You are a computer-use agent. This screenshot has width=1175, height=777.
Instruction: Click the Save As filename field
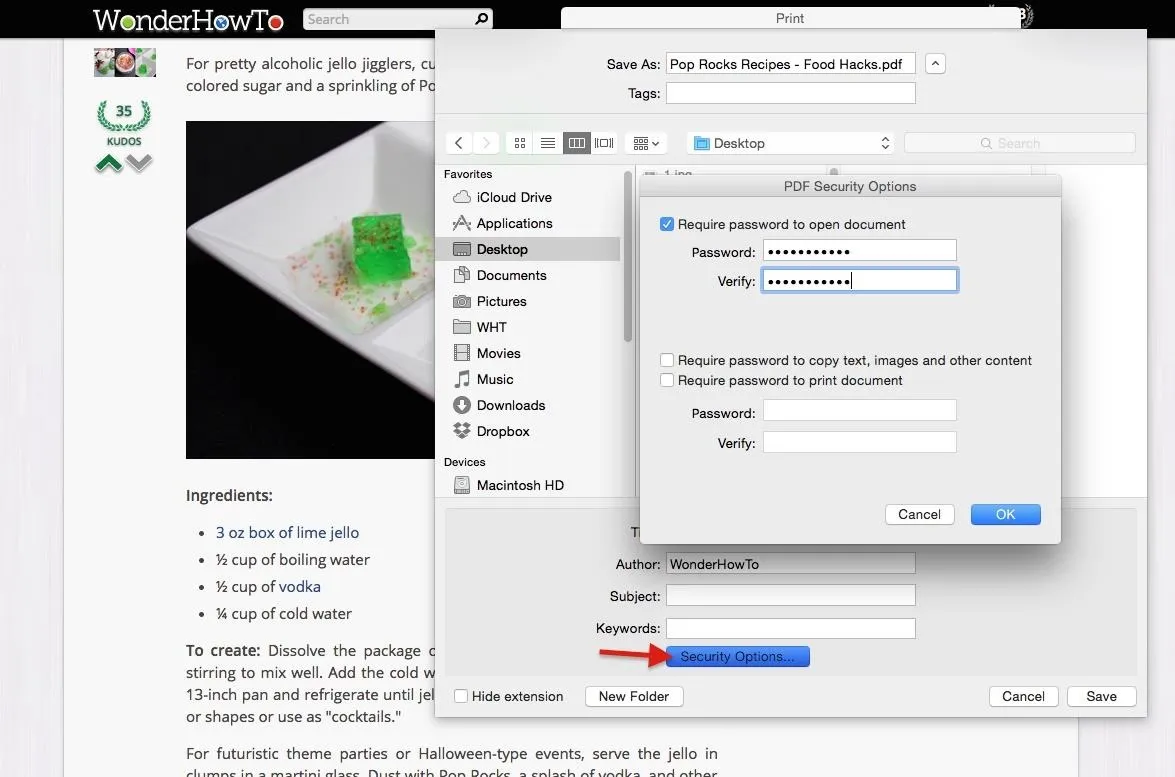[x=791, y=64]
